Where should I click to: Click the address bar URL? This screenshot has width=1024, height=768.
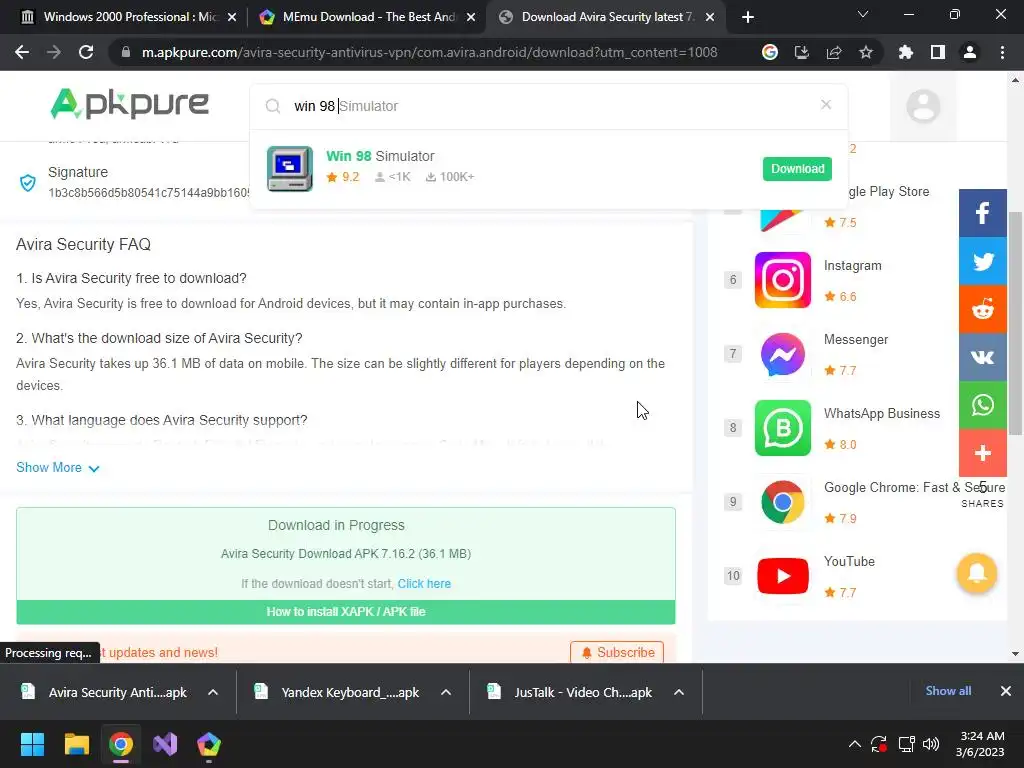point(429,52)
